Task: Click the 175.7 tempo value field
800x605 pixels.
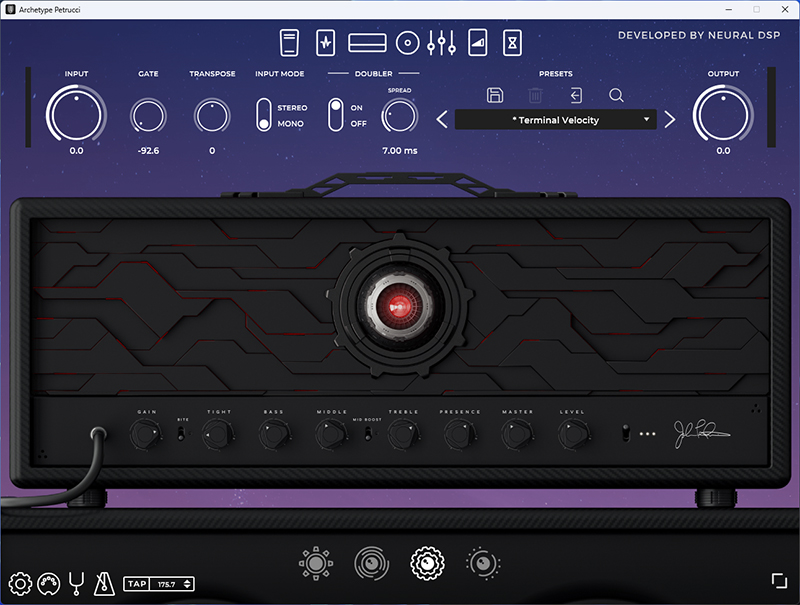Action: pyautogui.click(x=166, y=584)
